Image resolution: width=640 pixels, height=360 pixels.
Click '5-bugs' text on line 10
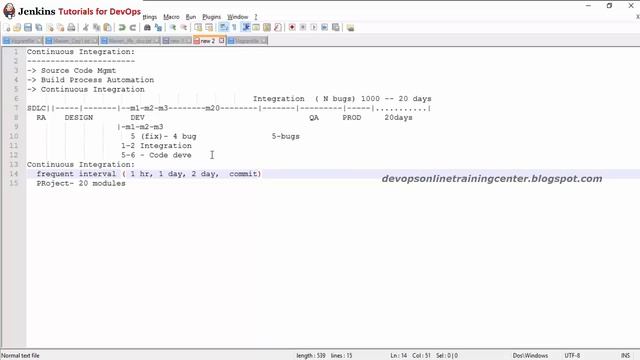click(x=286, y=136)
